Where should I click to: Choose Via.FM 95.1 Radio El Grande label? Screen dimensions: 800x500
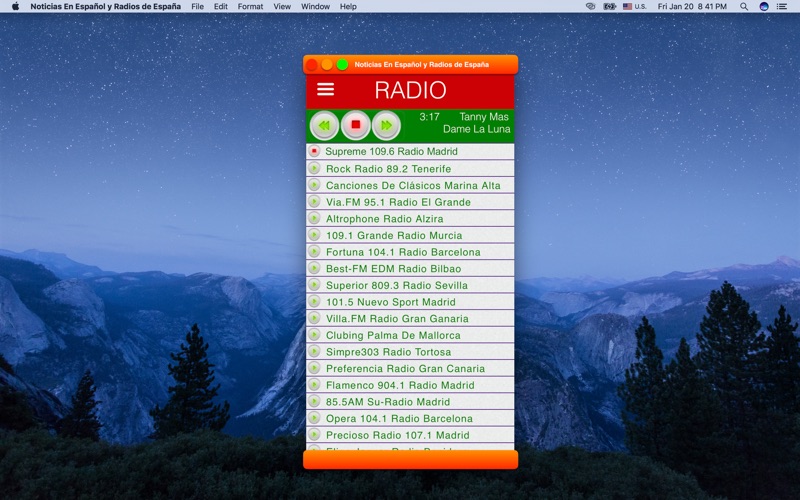398,202
